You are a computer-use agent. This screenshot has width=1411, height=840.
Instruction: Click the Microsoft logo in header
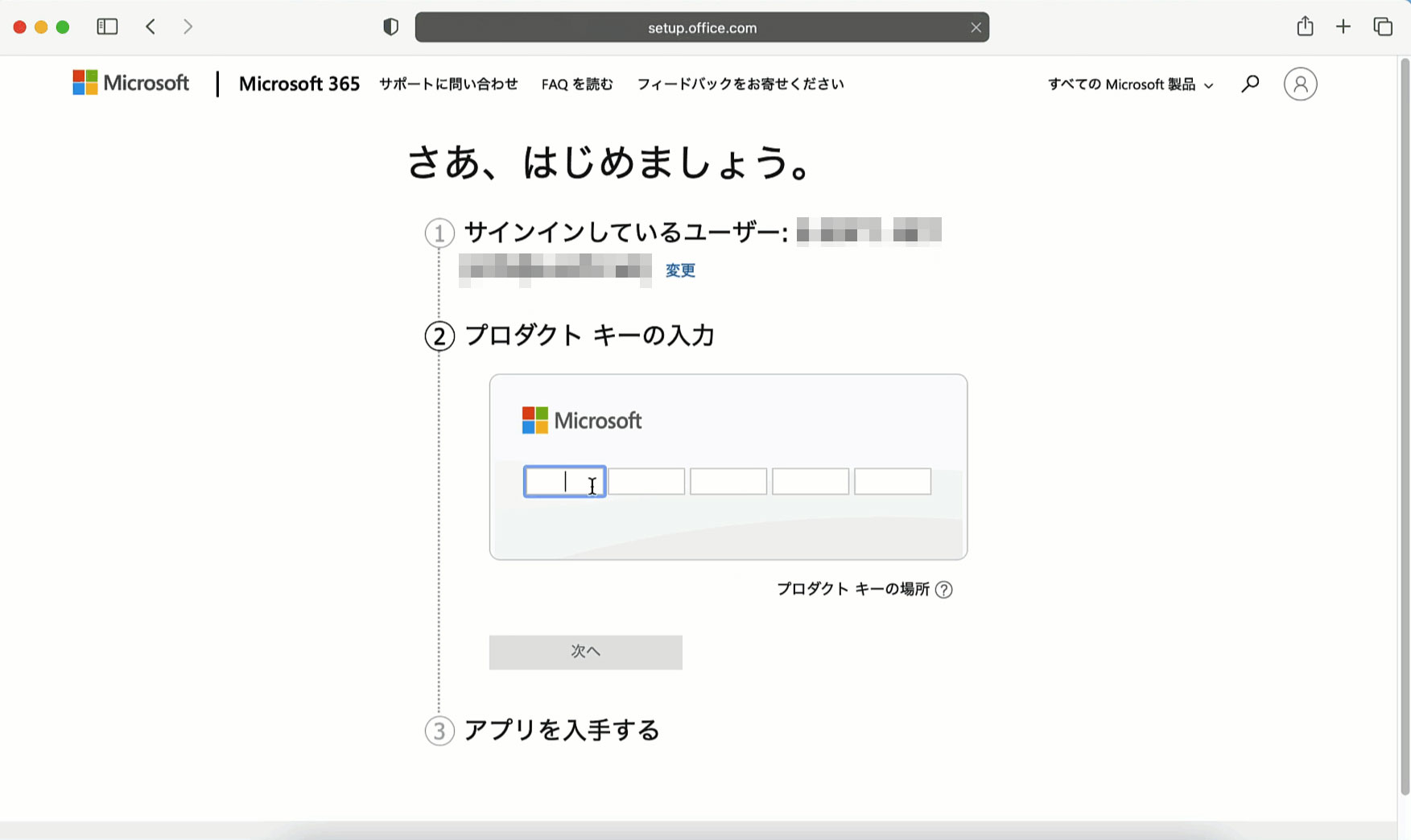pyautogui.click(x=130, y=83)
